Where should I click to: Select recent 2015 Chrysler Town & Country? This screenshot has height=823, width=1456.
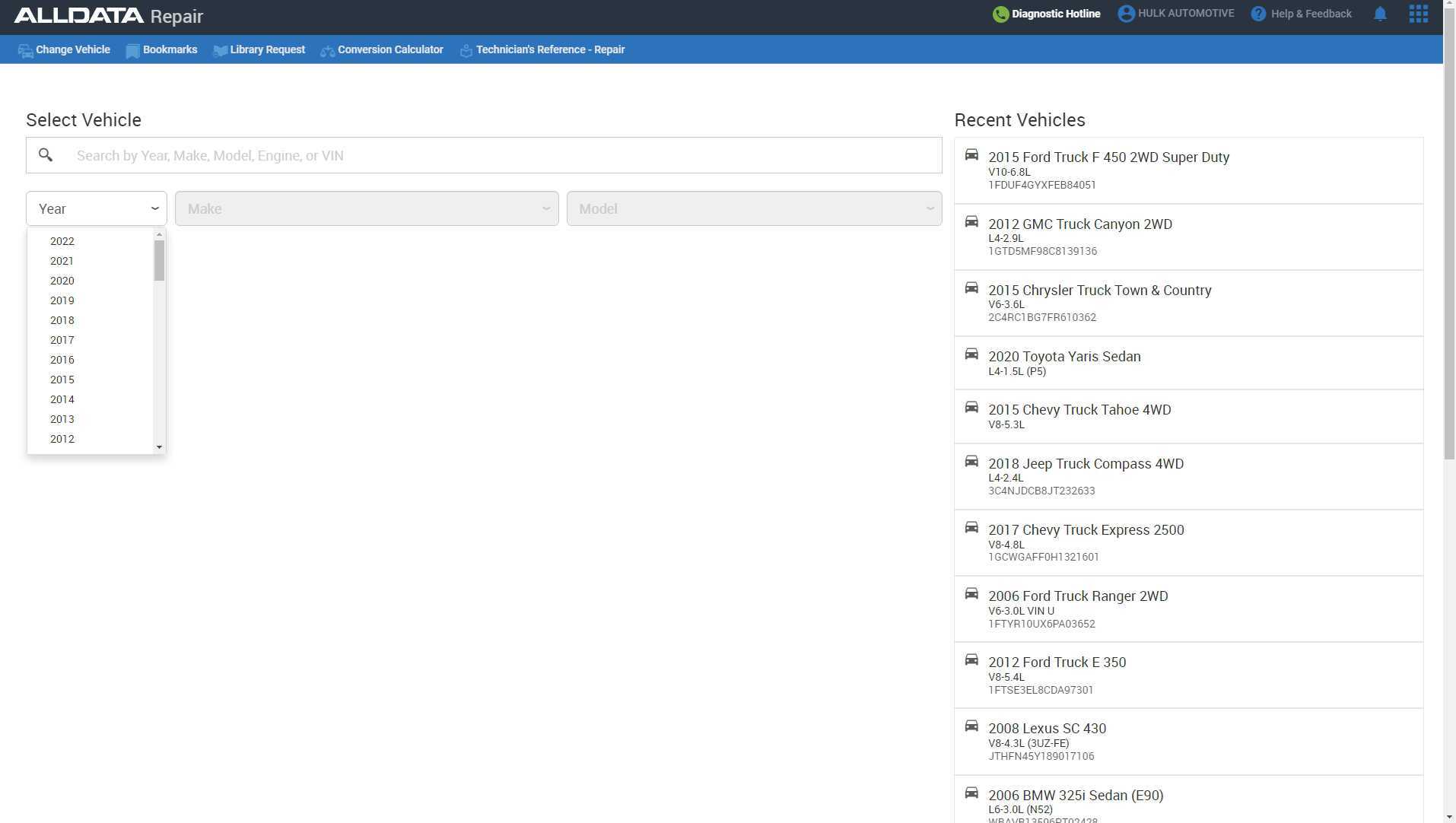1189,303
